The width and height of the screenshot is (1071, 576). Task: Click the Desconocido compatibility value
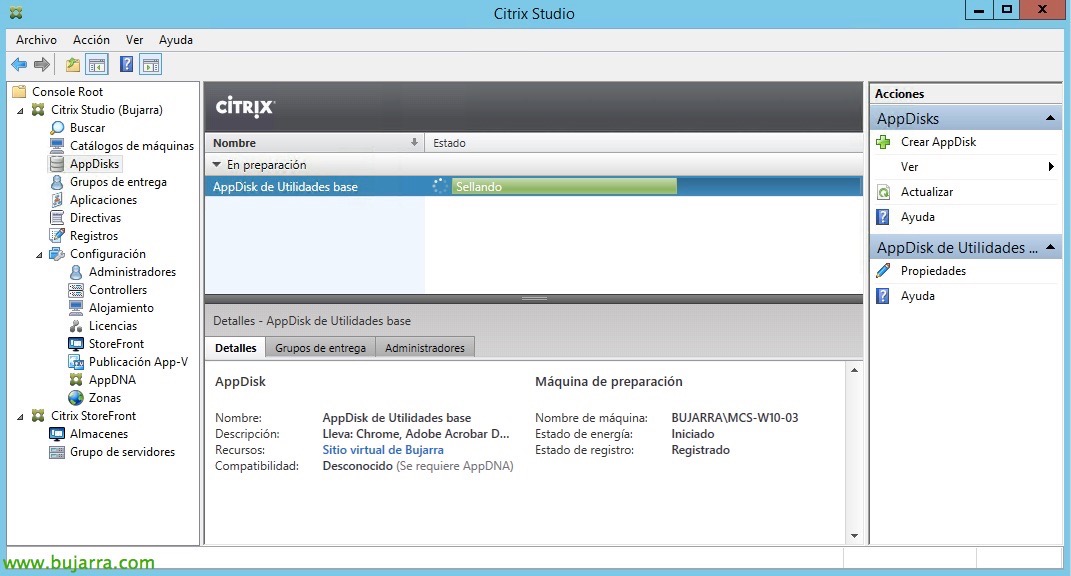click(357, 466)
